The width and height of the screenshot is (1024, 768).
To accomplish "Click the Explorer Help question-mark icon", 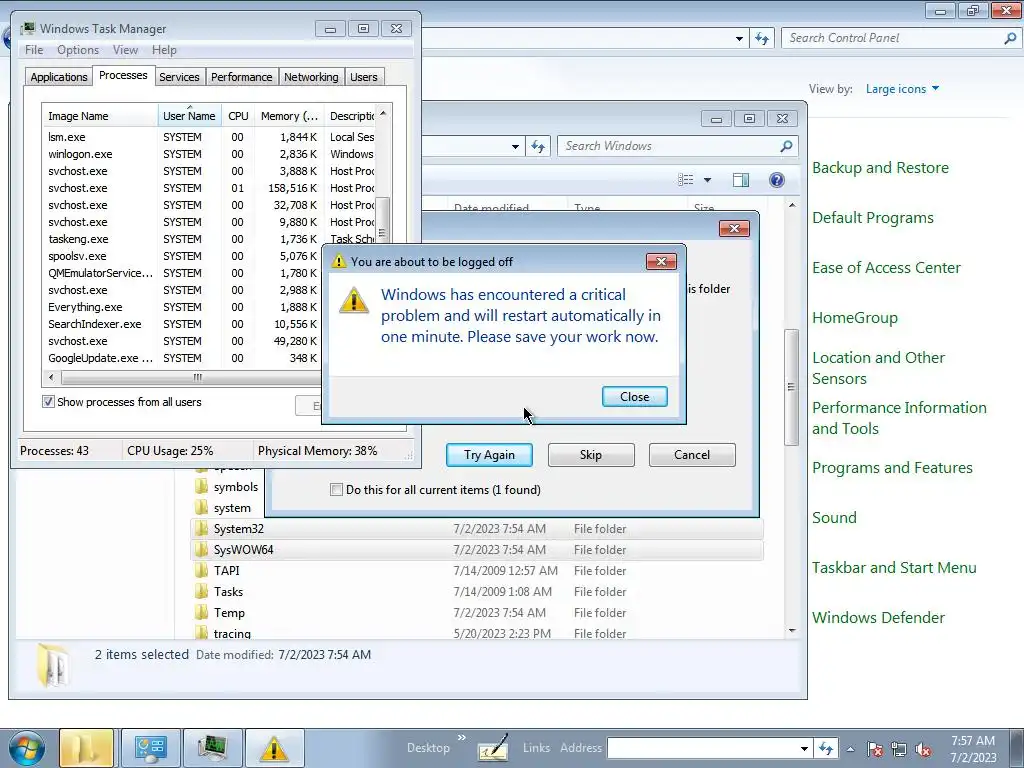I will (x=776, y=180).
